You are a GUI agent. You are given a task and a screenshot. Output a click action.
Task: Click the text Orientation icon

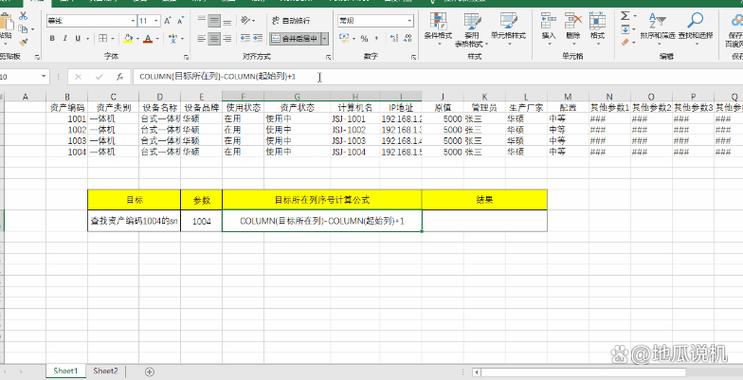(246, 20)
